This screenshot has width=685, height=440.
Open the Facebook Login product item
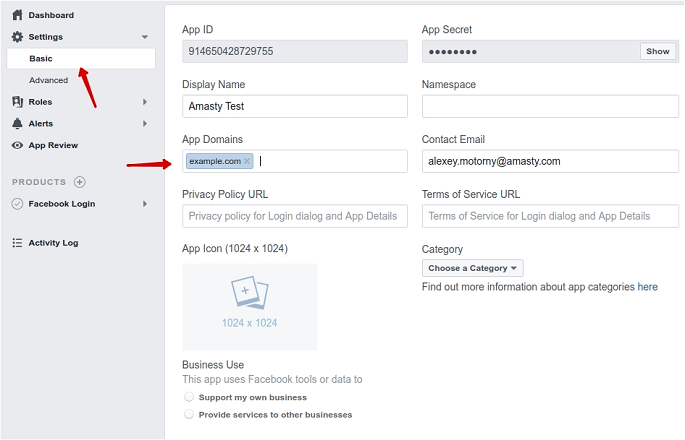[62, 204]
